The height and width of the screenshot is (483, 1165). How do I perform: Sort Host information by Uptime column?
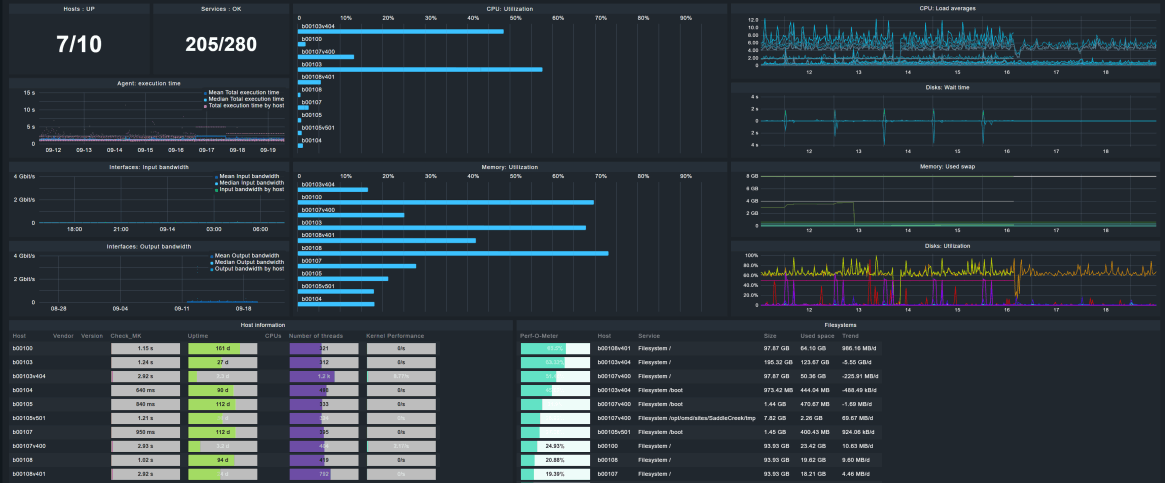click(x=199, y=336)
